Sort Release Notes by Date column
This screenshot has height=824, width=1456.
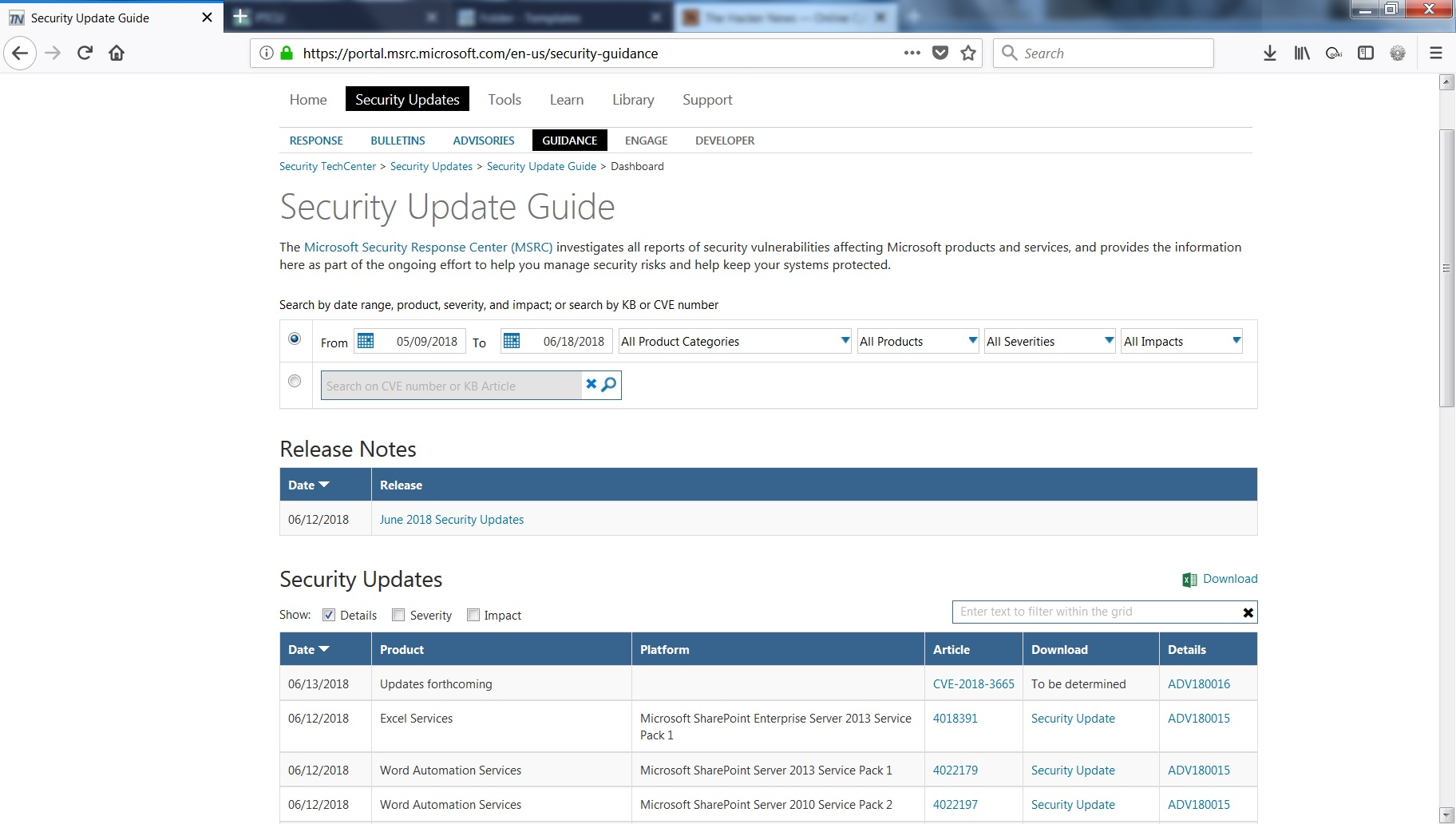309,485
